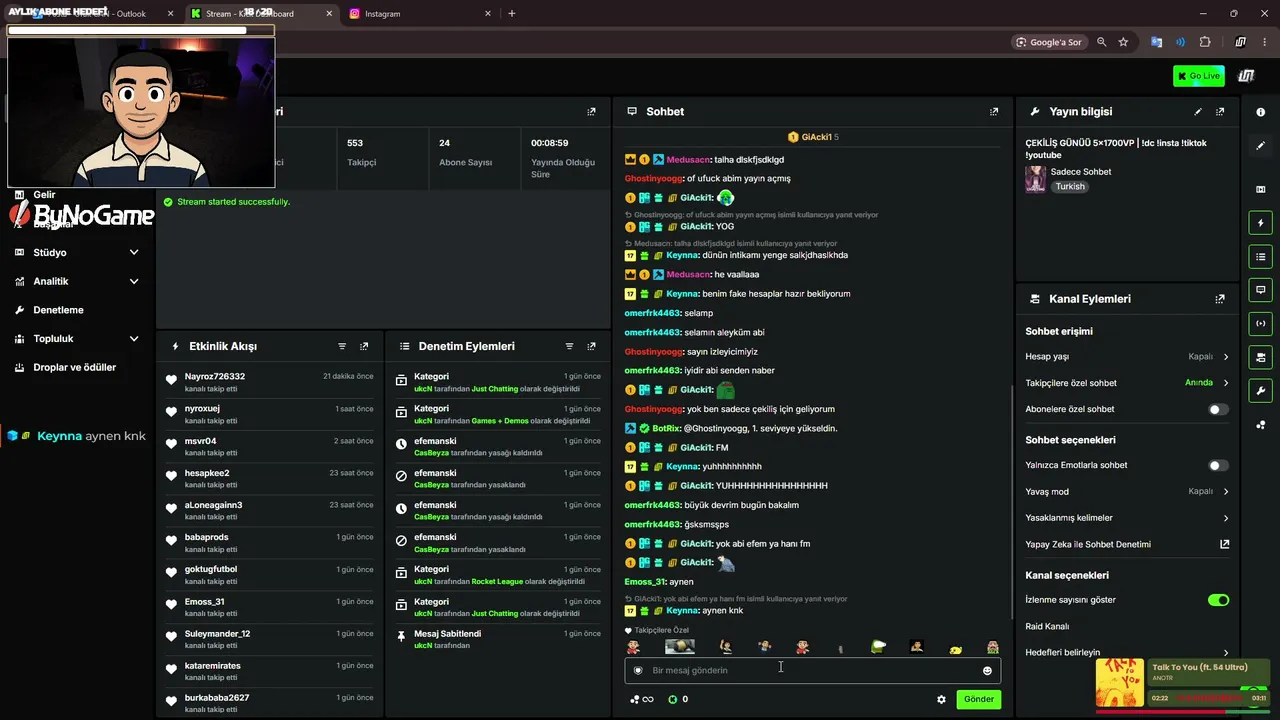The height and width of the screenshot is (720, 1280).
Task: Click Keynna username in last chat message
Action: coord(683,611)
